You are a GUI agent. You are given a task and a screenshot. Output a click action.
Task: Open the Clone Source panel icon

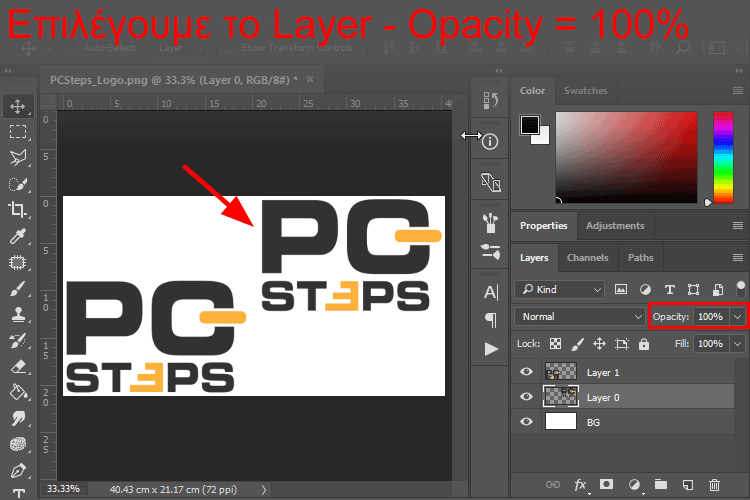pos(490,182)
